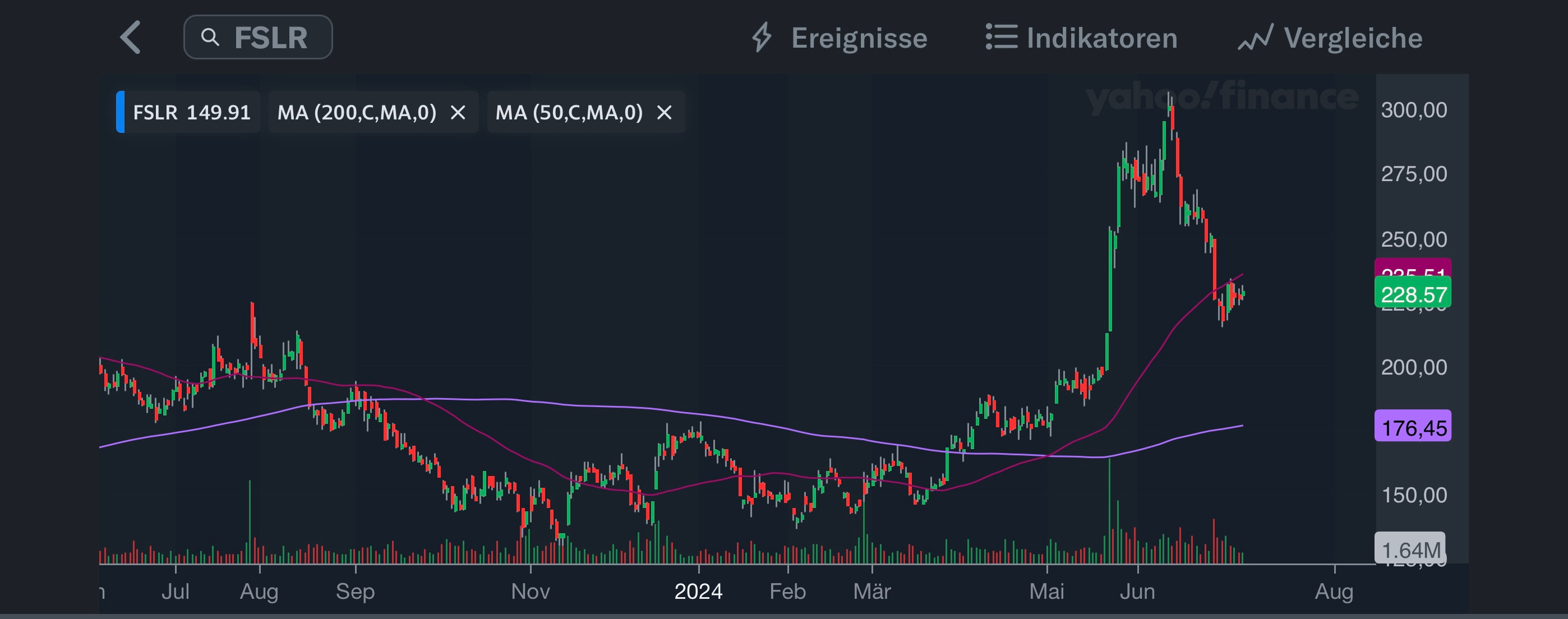
Task: Remove the MA 200 indicator
Action: tap(458, 113)
